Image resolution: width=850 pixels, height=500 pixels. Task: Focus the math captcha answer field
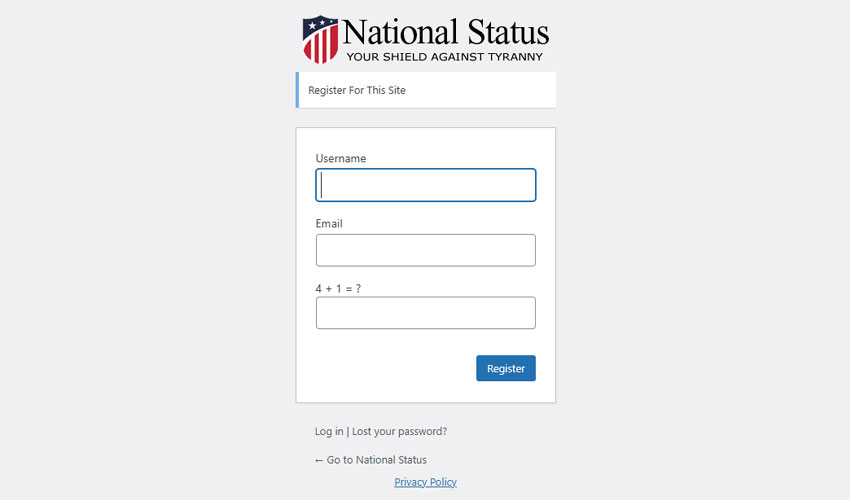(426, 312)
